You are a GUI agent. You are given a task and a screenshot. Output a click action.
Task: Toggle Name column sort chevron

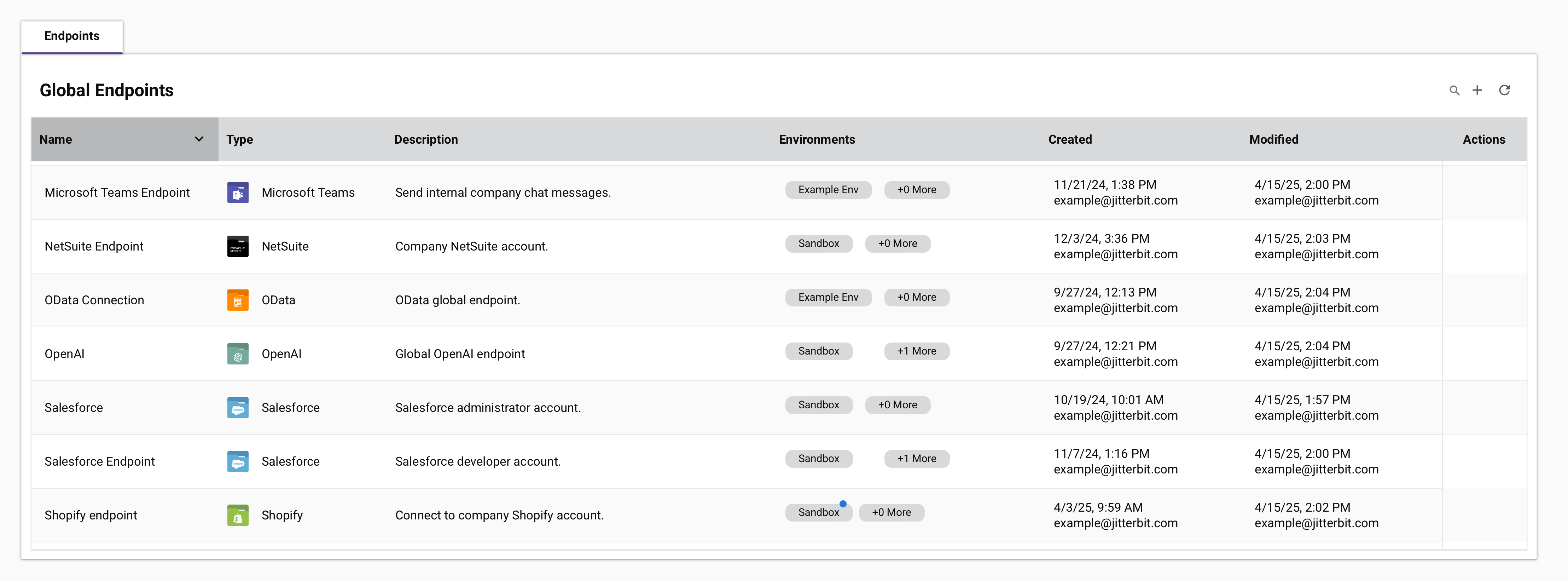(198, 139)
